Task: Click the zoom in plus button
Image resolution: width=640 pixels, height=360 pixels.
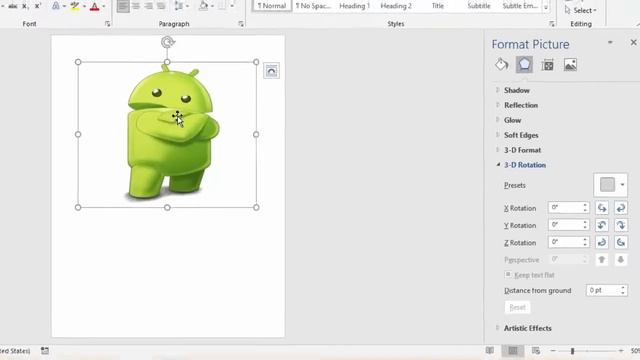Action: (x=621, y=351)
